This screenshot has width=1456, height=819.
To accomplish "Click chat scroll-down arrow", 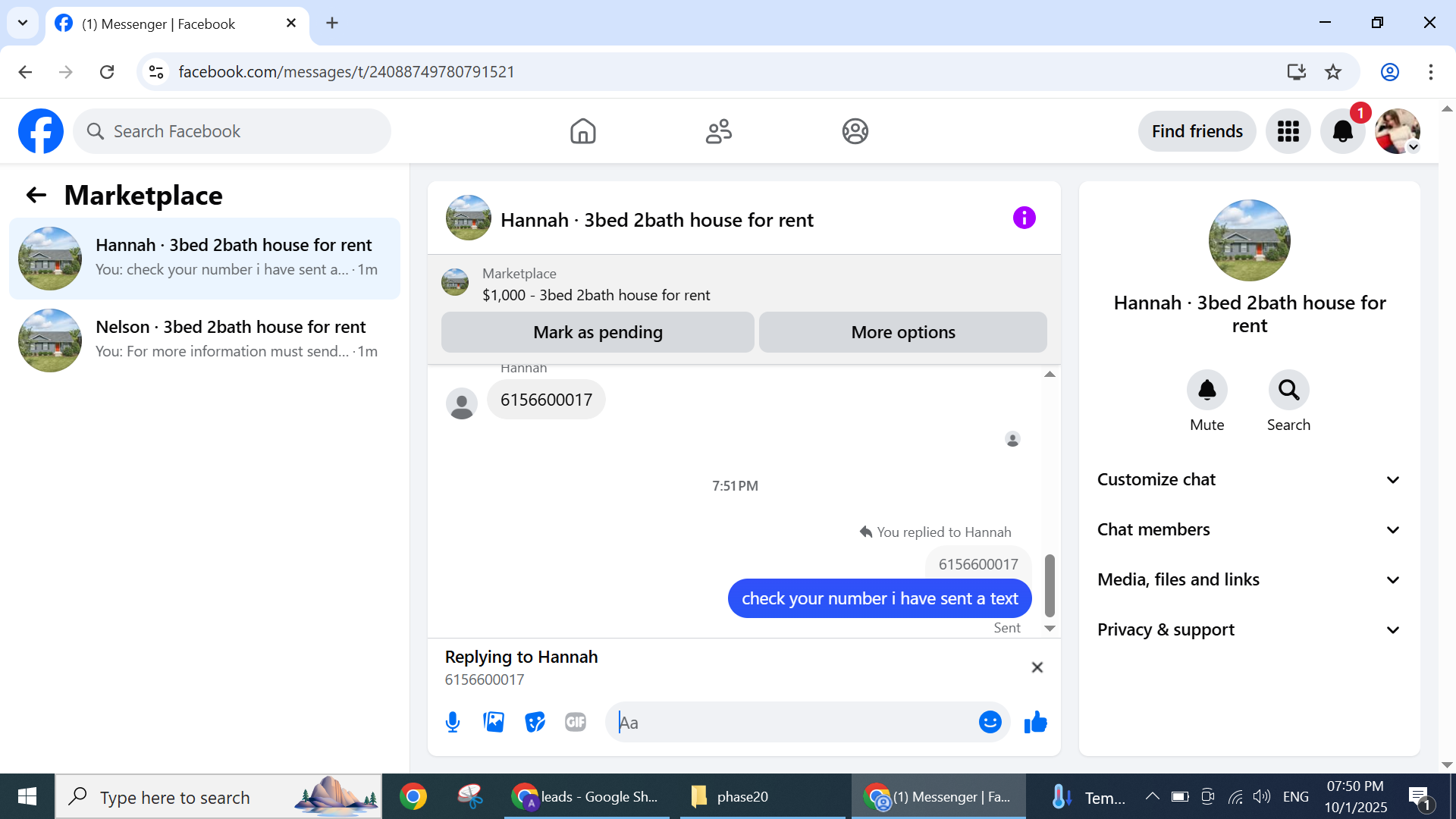I will 1050,628.
